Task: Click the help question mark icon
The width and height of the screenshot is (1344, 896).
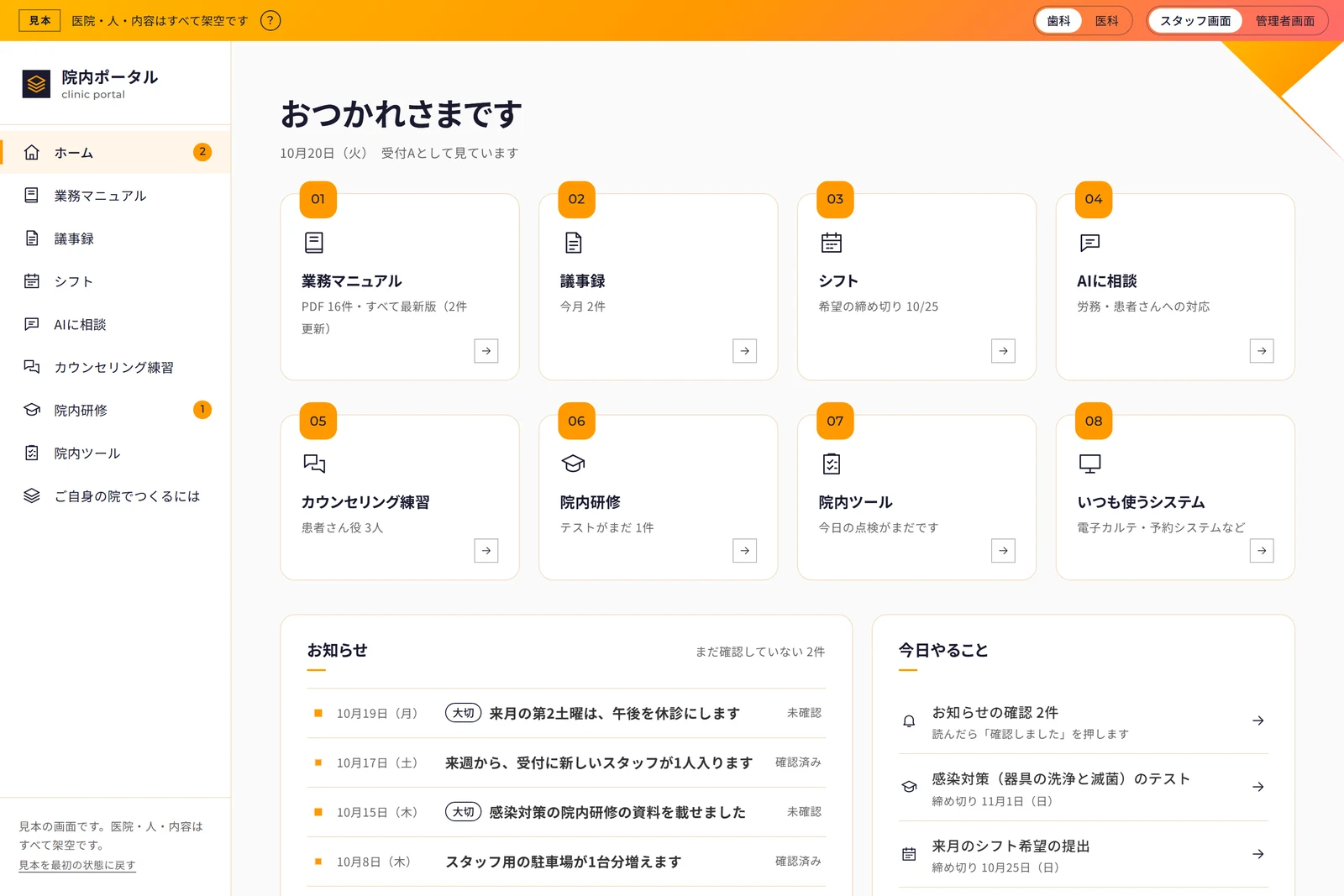Action: [x=270, y=21]
